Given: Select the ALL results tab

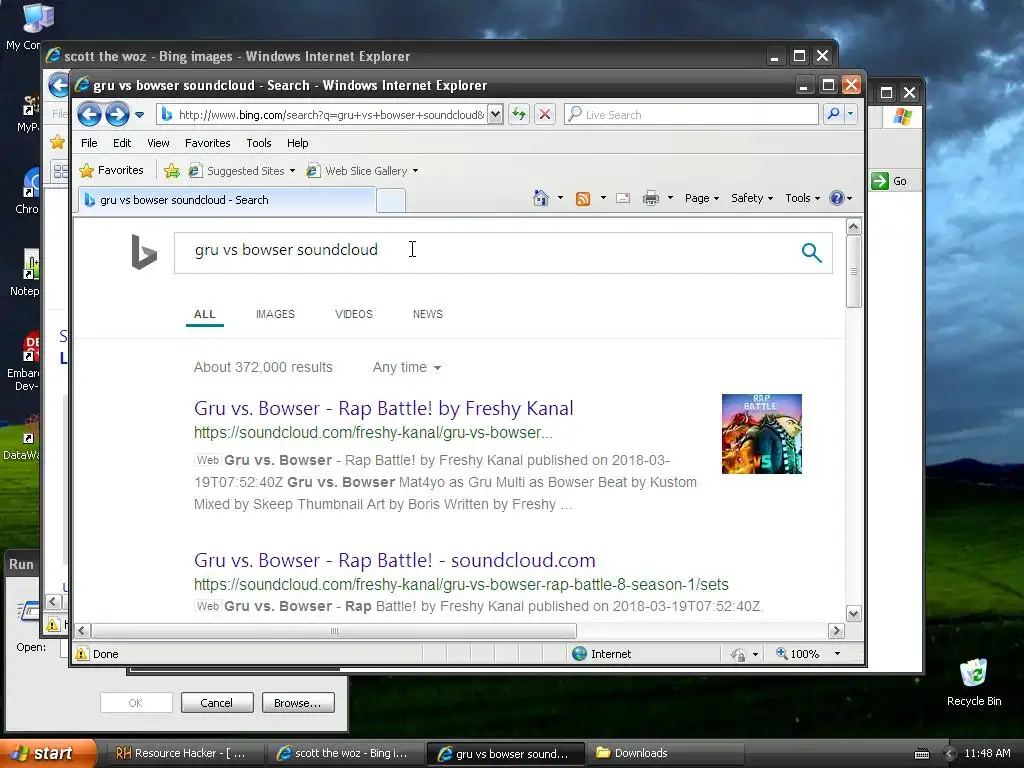Looking at the screenshot, I should (204, 314).
